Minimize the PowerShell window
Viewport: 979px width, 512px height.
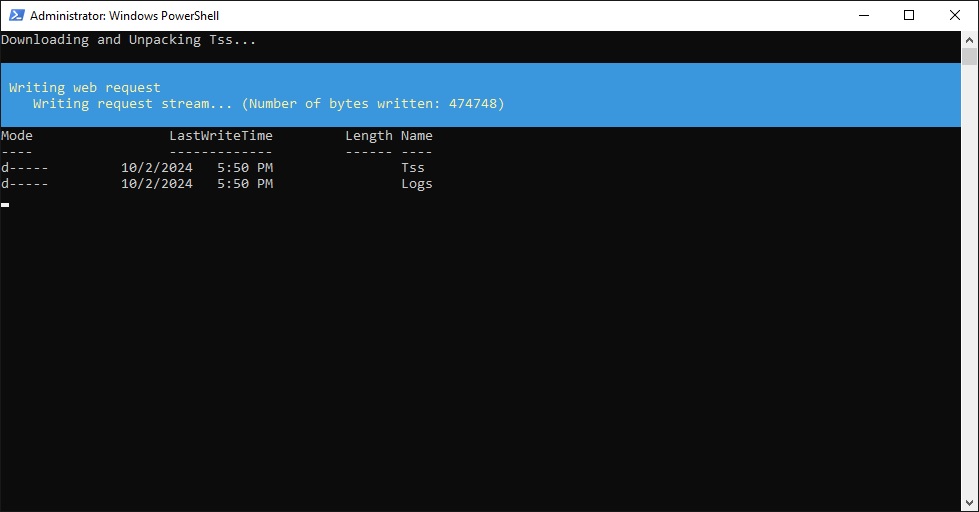click(863, 15)
